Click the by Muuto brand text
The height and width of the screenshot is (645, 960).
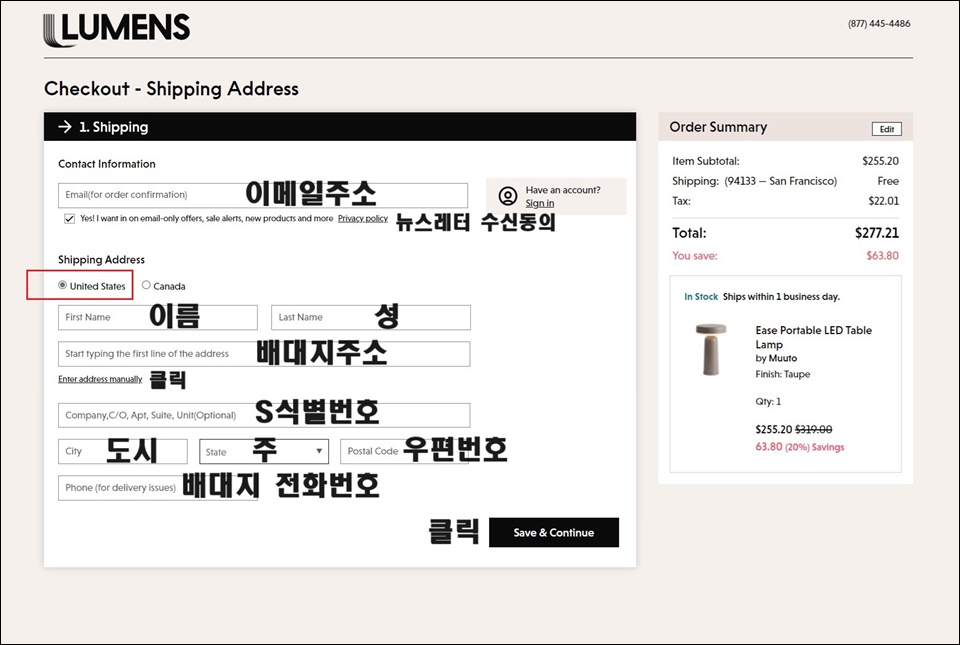click(776, 358)
